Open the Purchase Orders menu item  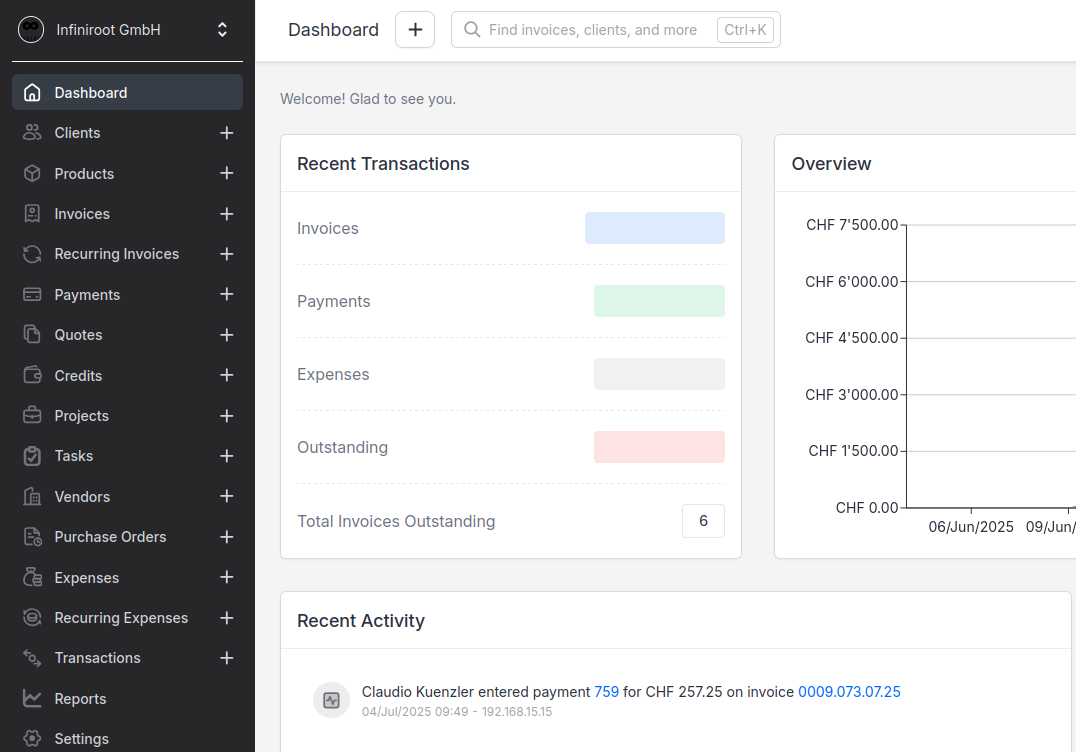coord(110,537)
